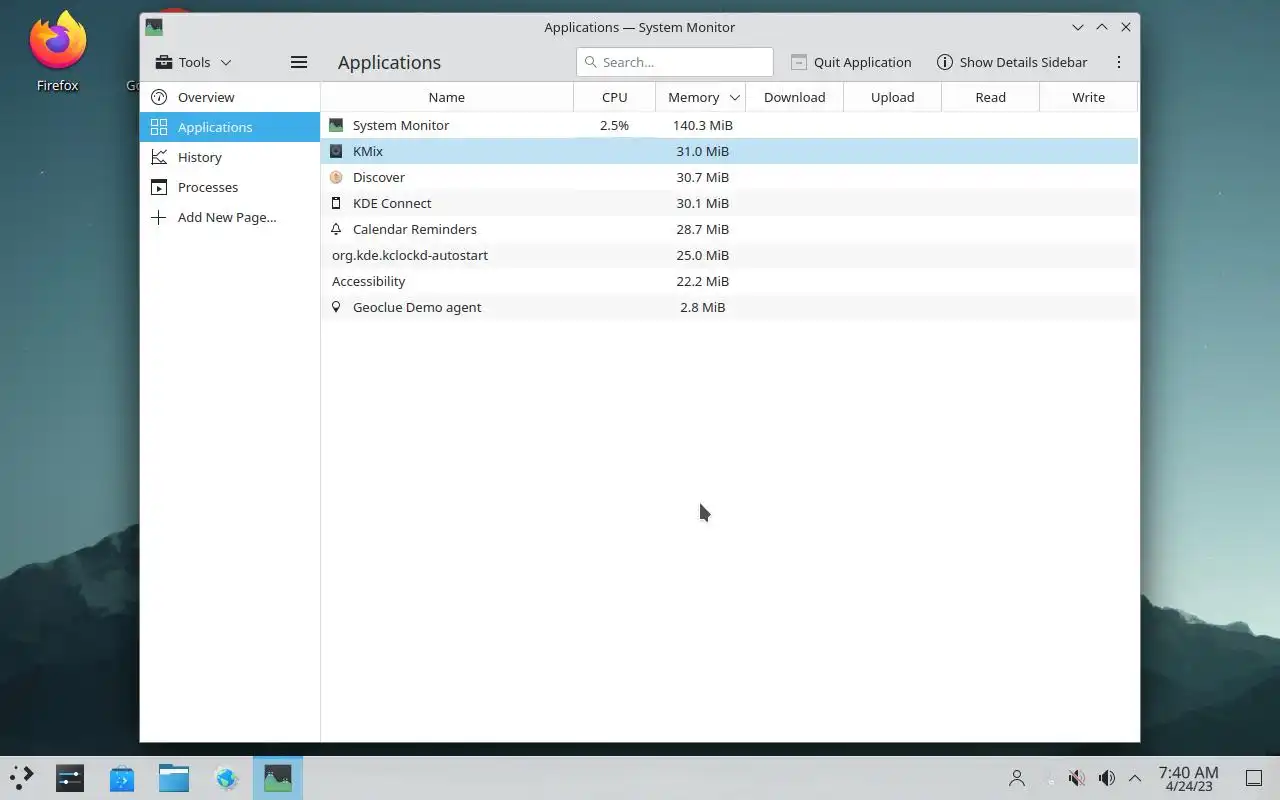Click the user icon in system tray
Screen dimensions: 1280x800
point(1017,778)
